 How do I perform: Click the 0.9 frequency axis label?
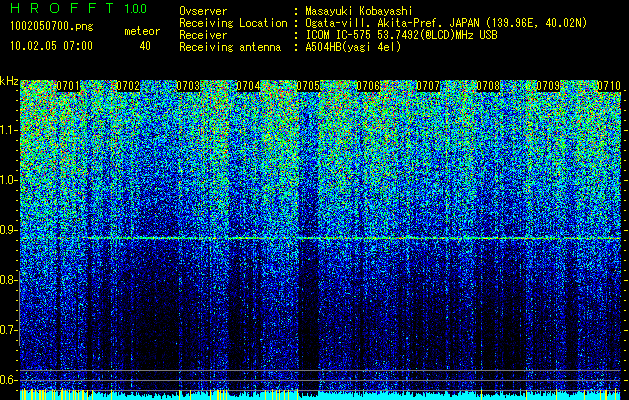tap(9, 230)
